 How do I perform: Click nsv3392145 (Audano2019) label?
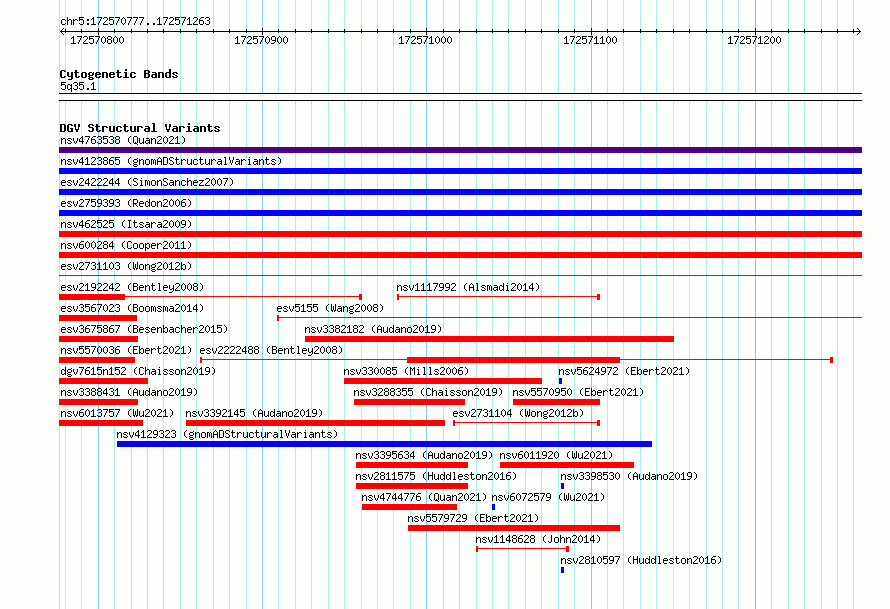pos(254,413)
